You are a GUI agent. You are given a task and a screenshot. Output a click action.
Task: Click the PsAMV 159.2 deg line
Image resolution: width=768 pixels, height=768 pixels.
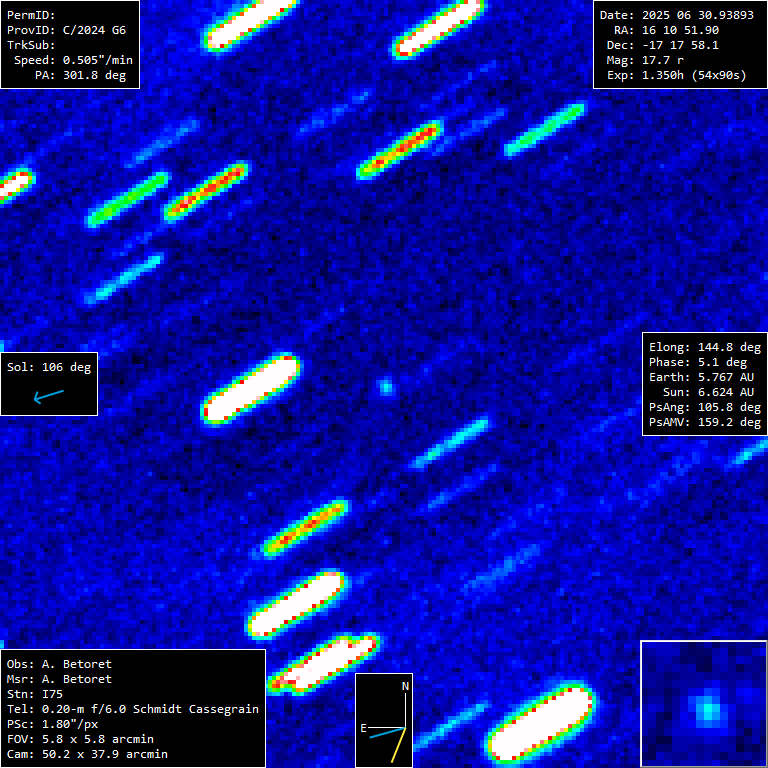705,422
